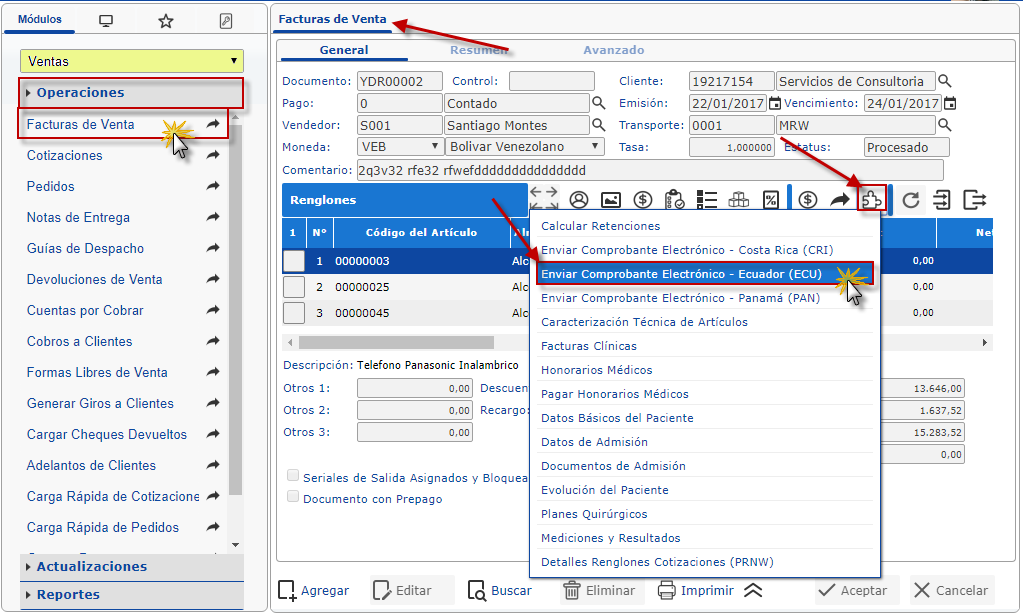Open the Ventas module dropdown
The height and width of the screenshot is (613, 1023).
tap(132, 61)
